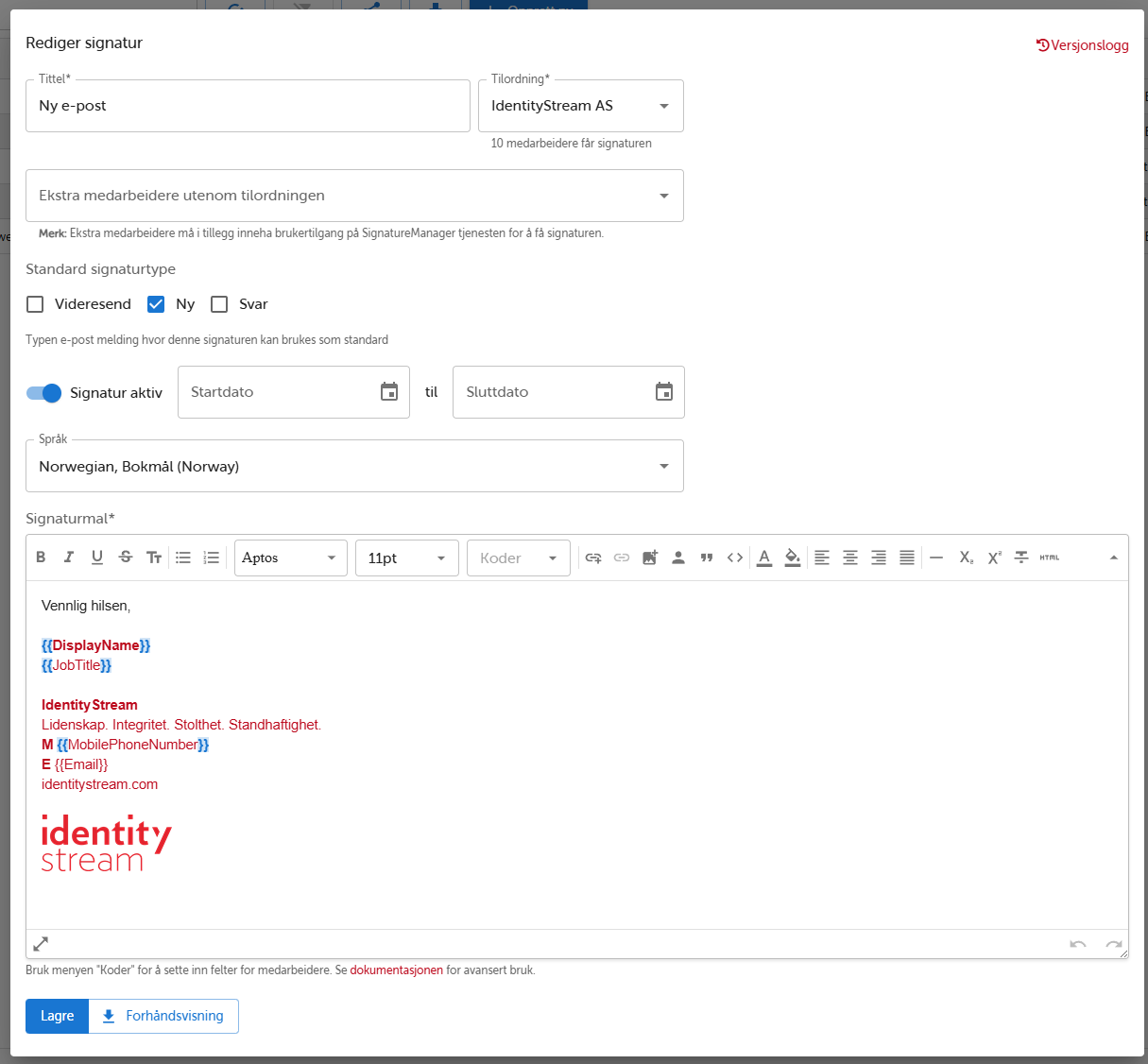Center align the signature text

pyautogui.click(x=850, y=558)
